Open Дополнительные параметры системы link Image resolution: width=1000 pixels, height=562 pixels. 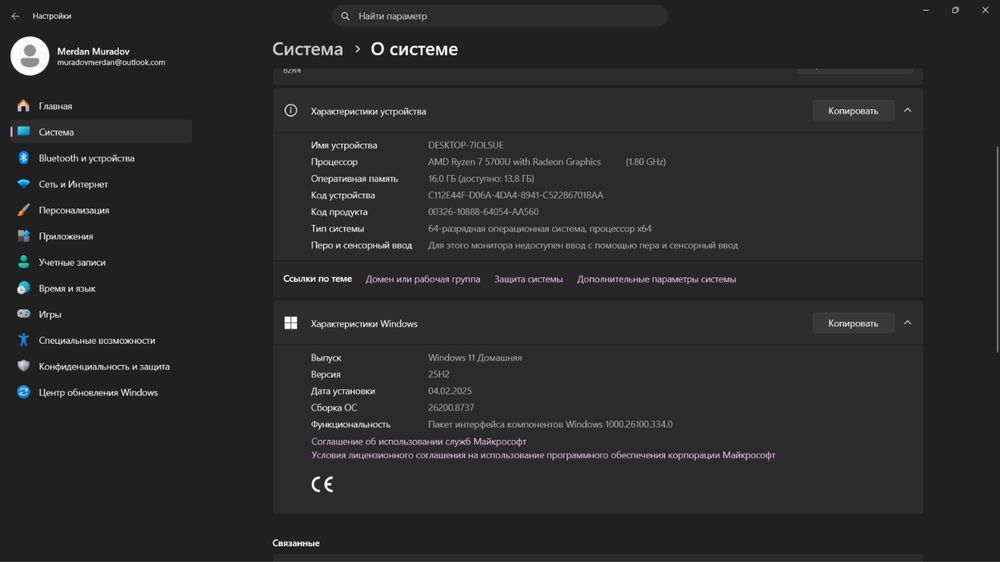pos(656,279)
